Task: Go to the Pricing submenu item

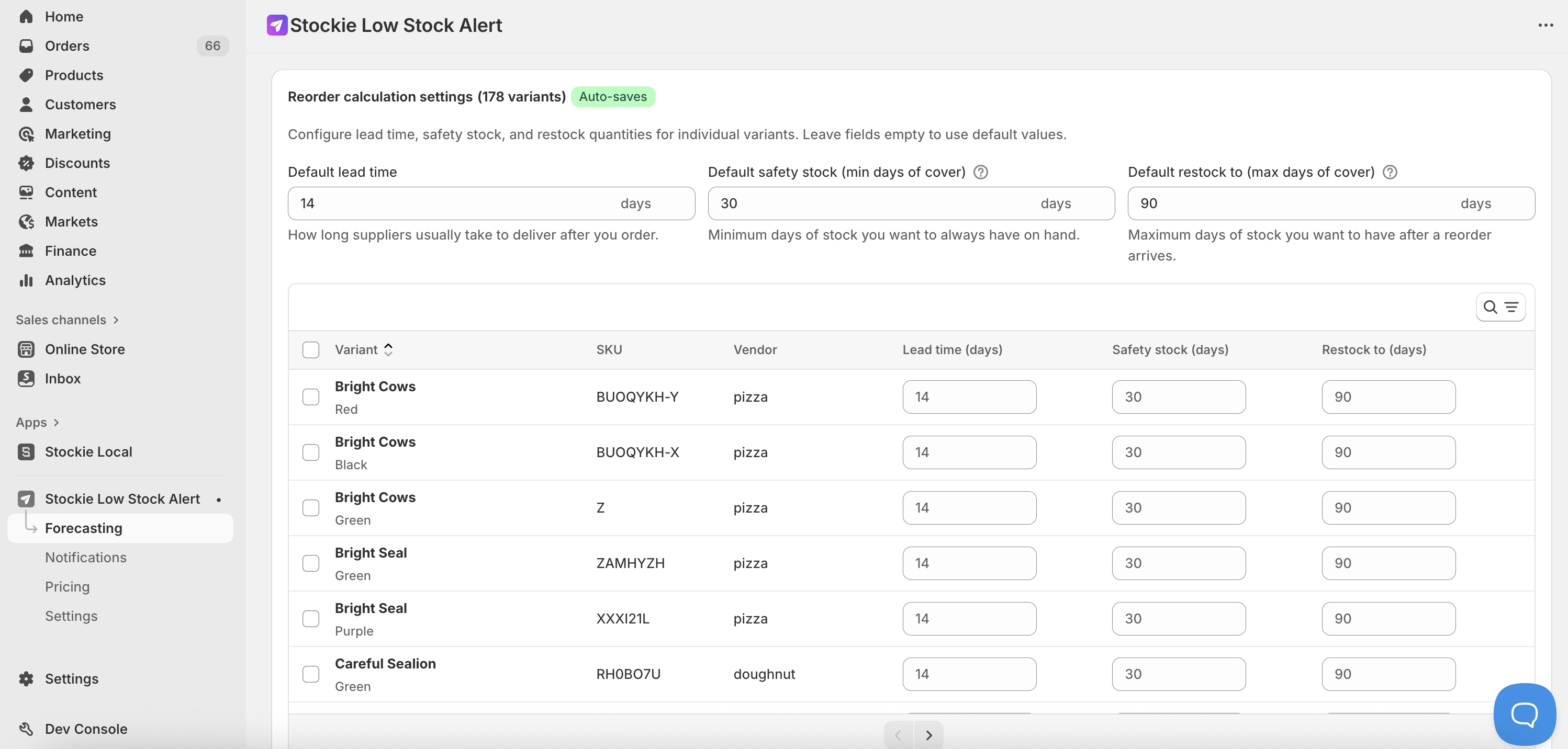Action: [x=68, y=586]
